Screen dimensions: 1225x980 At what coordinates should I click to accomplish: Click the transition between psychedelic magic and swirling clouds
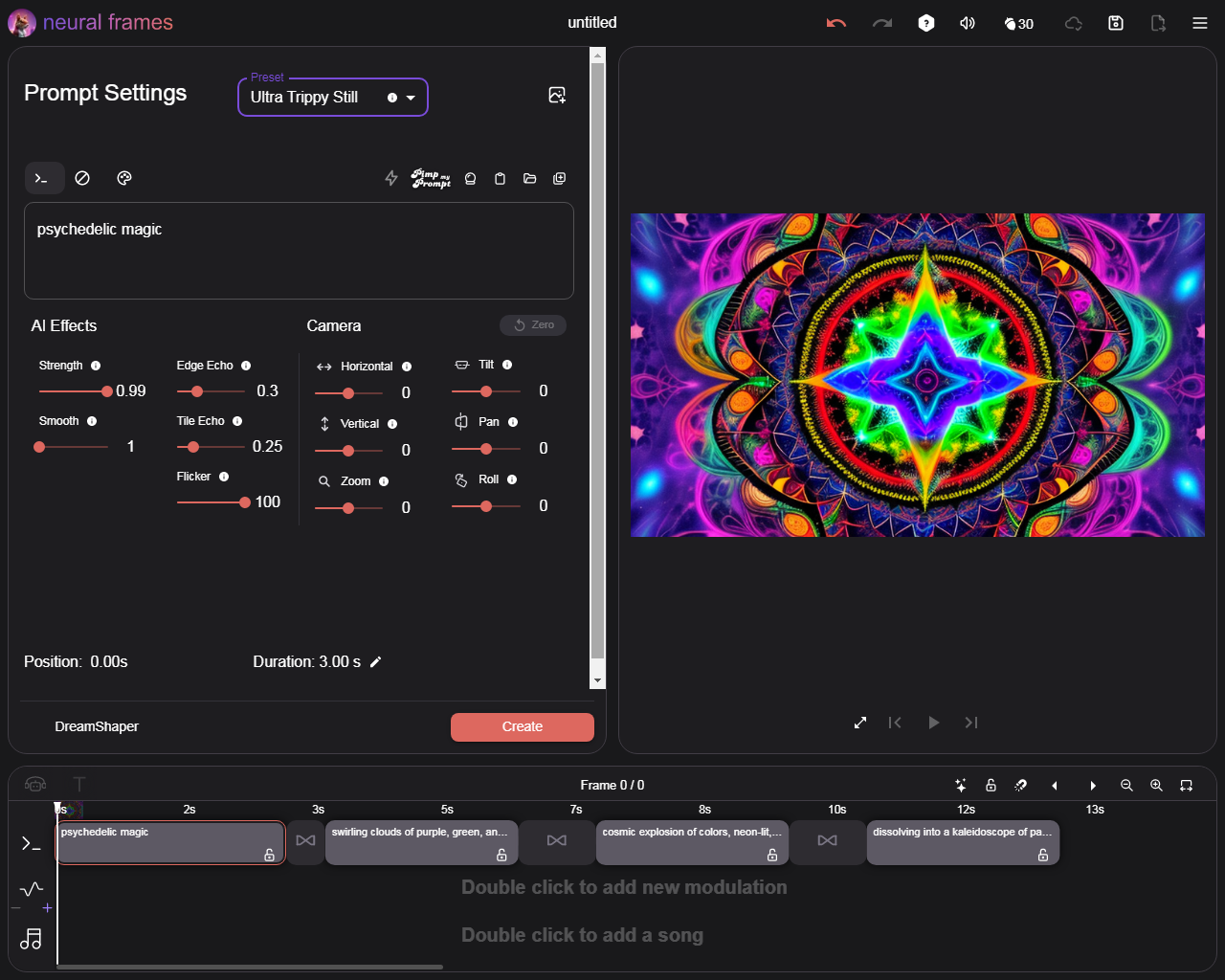tap(305, 841)
